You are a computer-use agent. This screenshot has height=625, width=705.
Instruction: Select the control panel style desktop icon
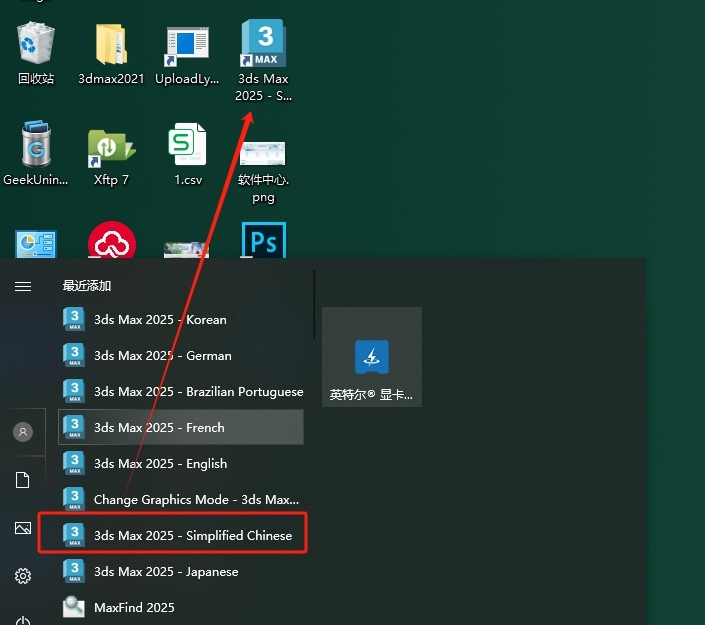click(x=36, y=244)
